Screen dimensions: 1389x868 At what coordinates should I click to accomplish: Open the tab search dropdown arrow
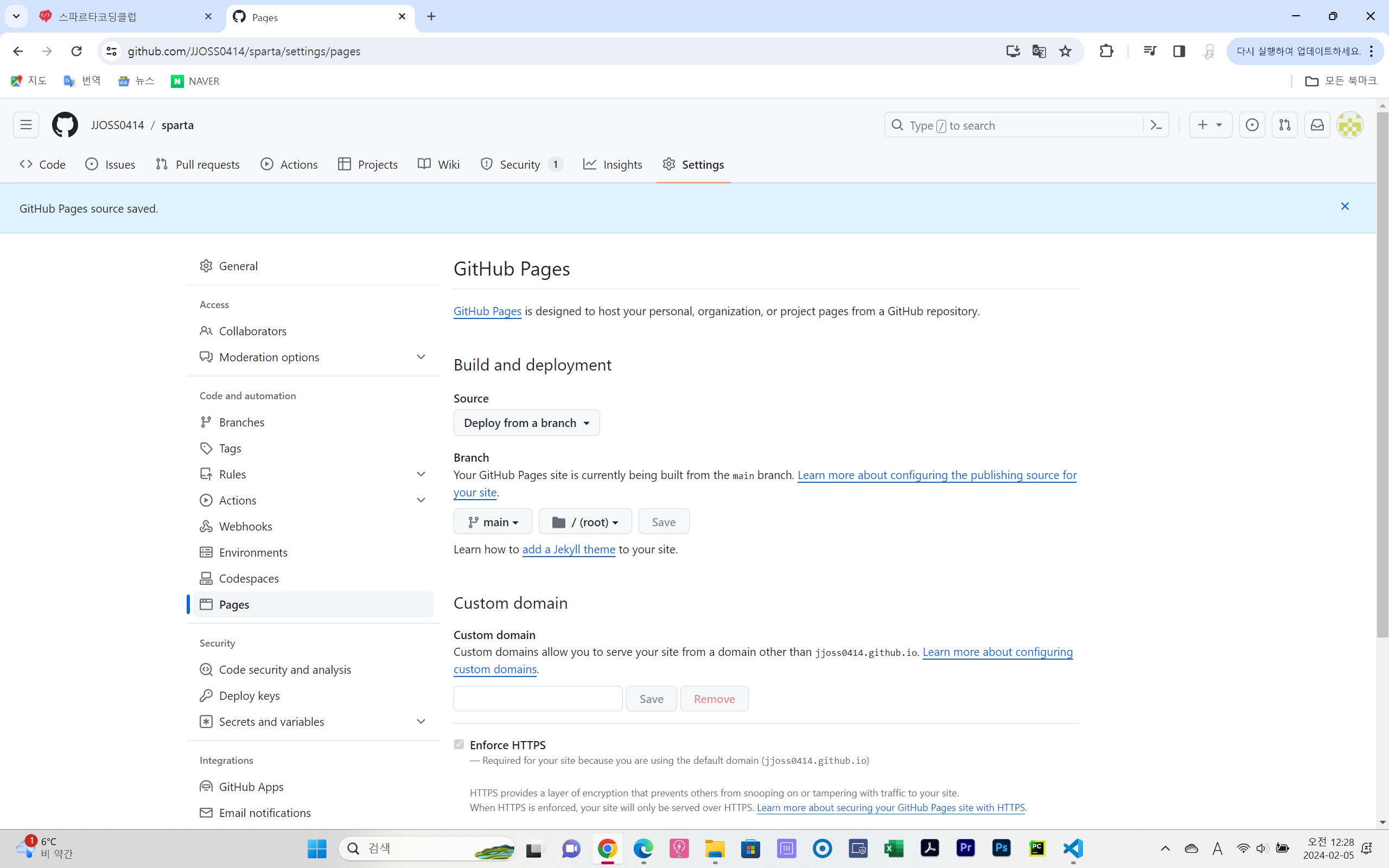pos(16,16)
